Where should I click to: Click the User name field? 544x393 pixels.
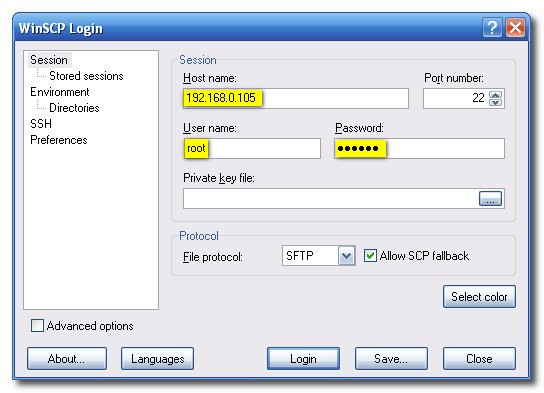pos(252,148)
